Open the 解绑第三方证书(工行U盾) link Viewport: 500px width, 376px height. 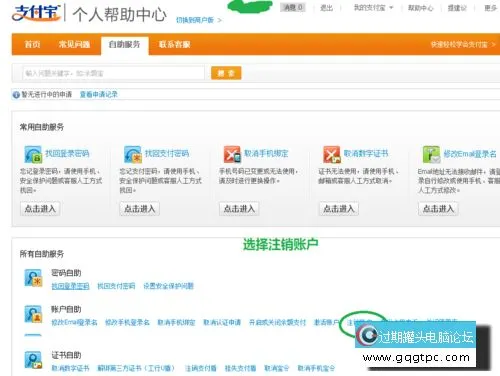(136, 368)
